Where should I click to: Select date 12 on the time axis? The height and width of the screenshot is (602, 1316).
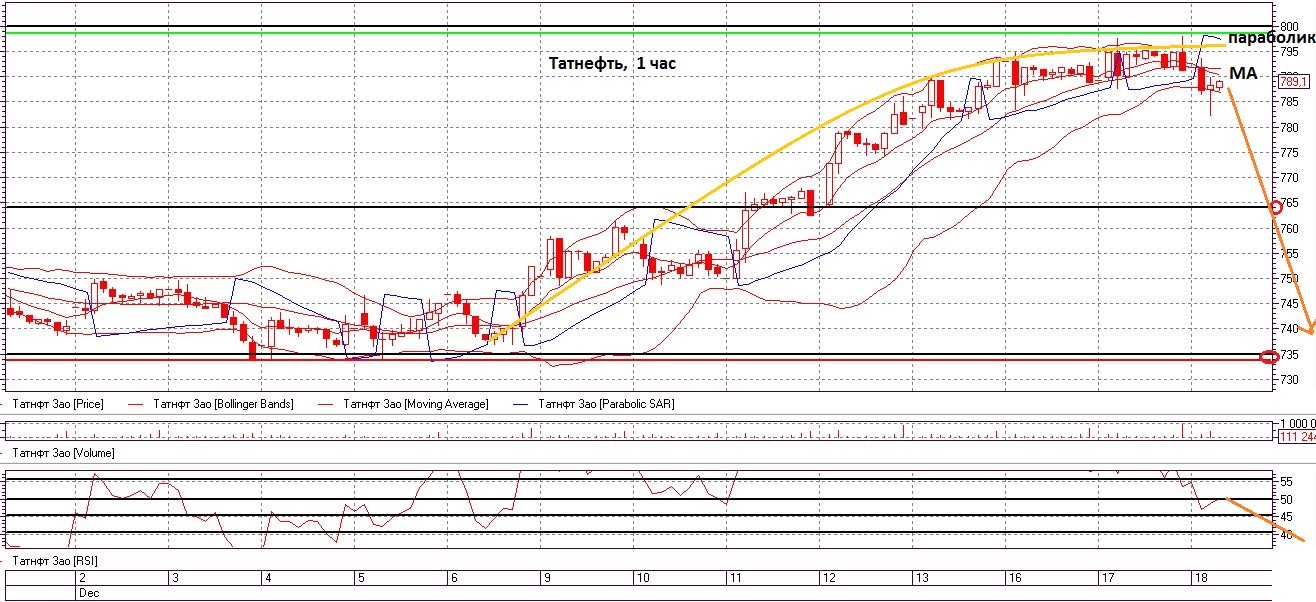pyautogui.click(x=829, y=578)
